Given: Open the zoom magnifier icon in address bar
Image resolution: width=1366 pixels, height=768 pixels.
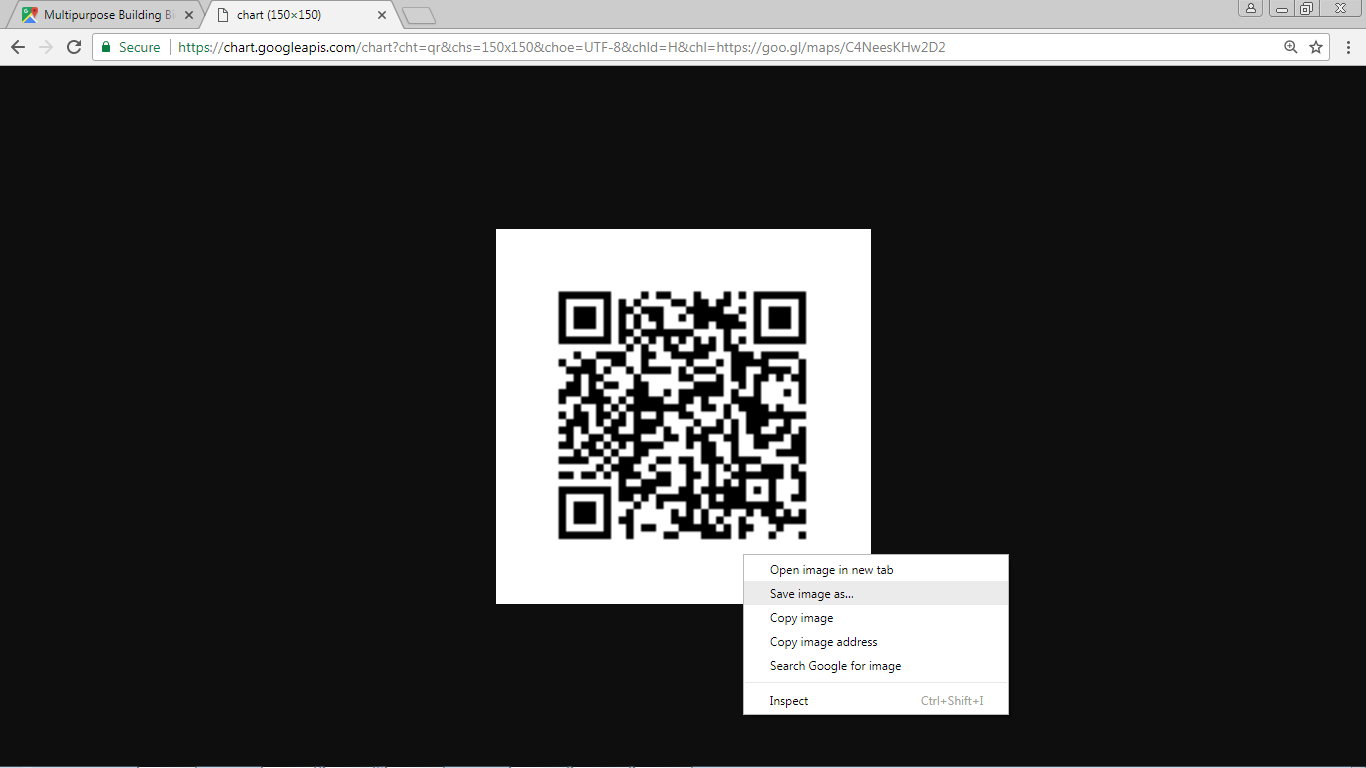Looking at the screenshot, I should click(1291, 47).
